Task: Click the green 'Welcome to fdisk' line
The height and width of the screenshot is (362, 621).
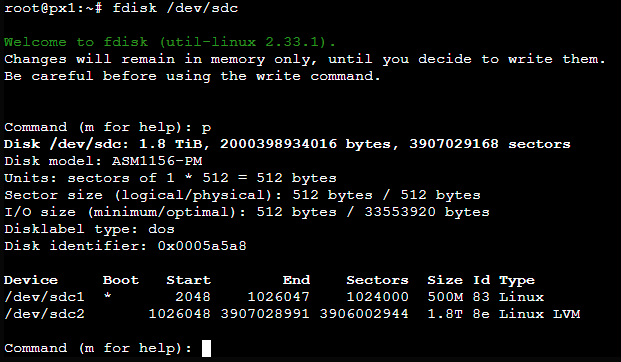Action: [x=170, y=42]
